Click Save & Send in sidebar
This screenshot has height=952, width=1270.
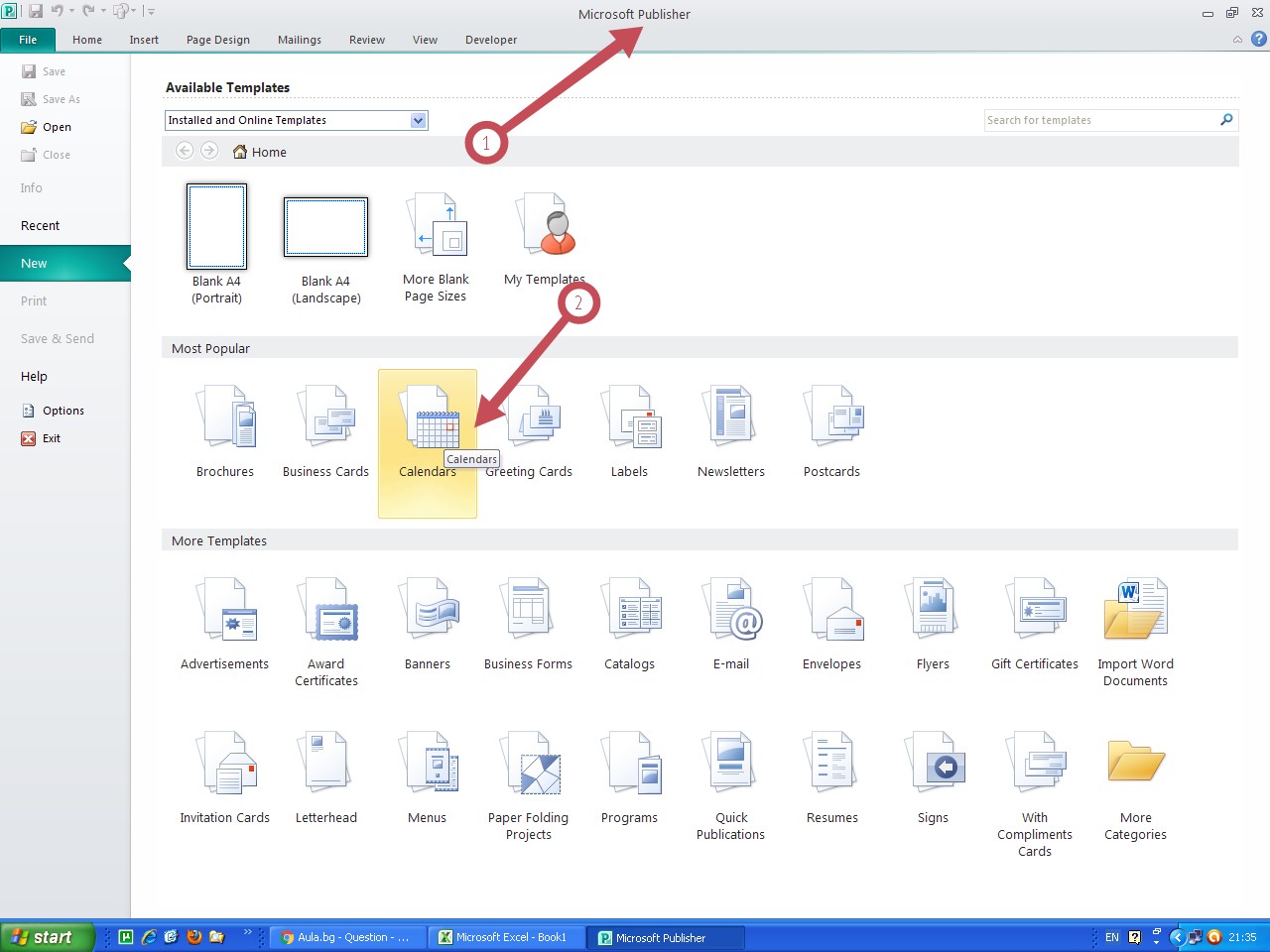point(58,339)
